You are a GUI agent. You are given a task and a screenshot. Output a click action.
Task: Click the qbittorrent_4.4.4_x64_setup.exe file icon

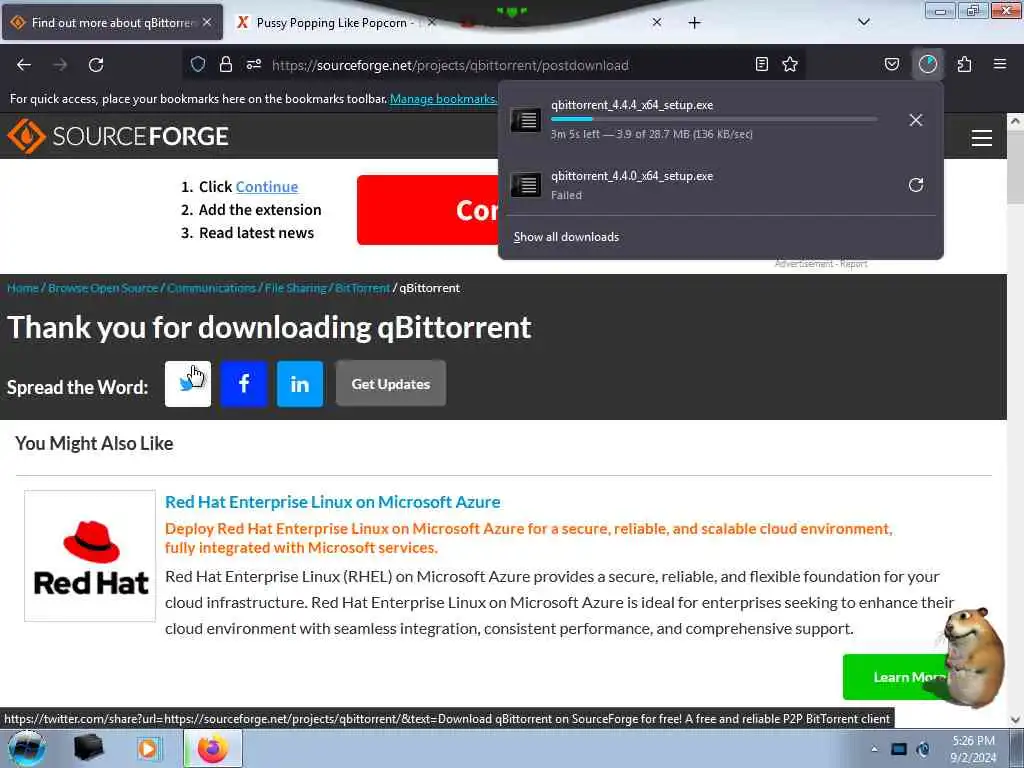[525, 120]
